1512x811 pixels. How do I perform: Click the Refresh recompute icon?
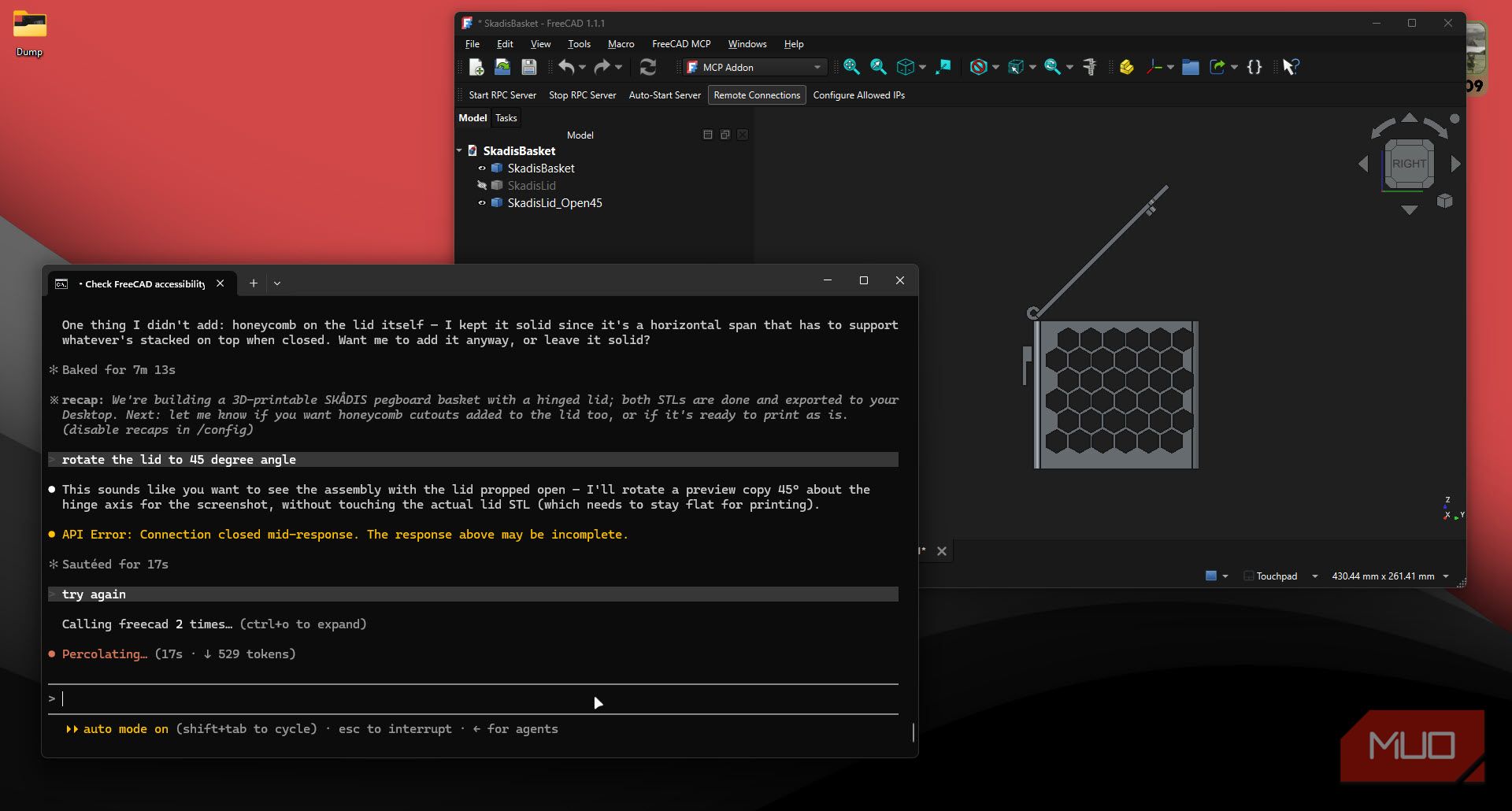[x=648, y=68]
